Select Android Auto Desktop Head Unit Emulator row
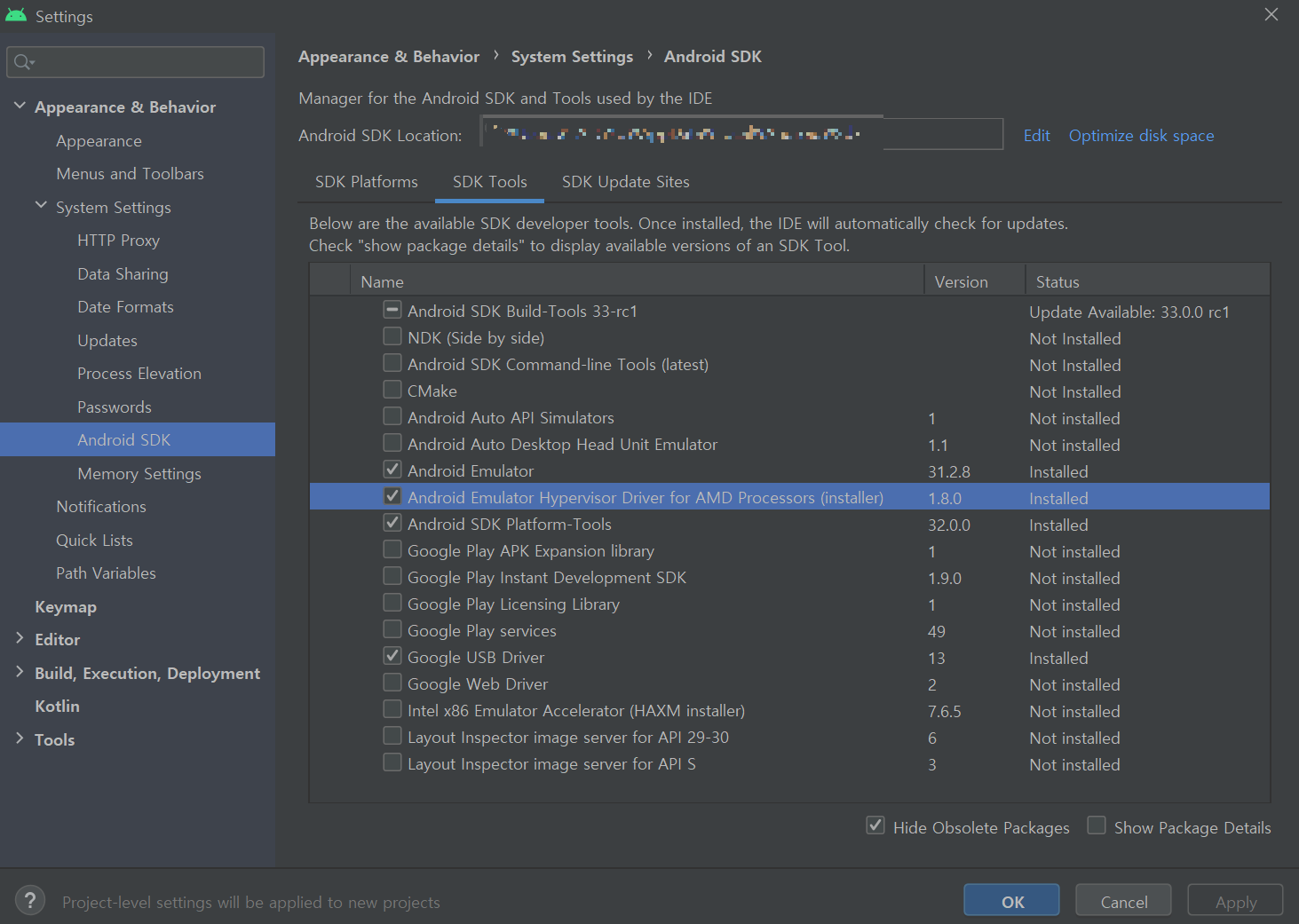 pos(789,445)
